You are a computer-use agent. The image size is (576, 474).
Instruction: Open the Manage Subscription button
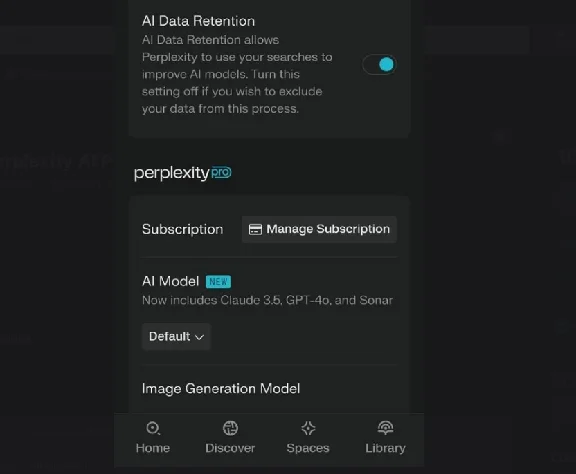click(319, 229)
